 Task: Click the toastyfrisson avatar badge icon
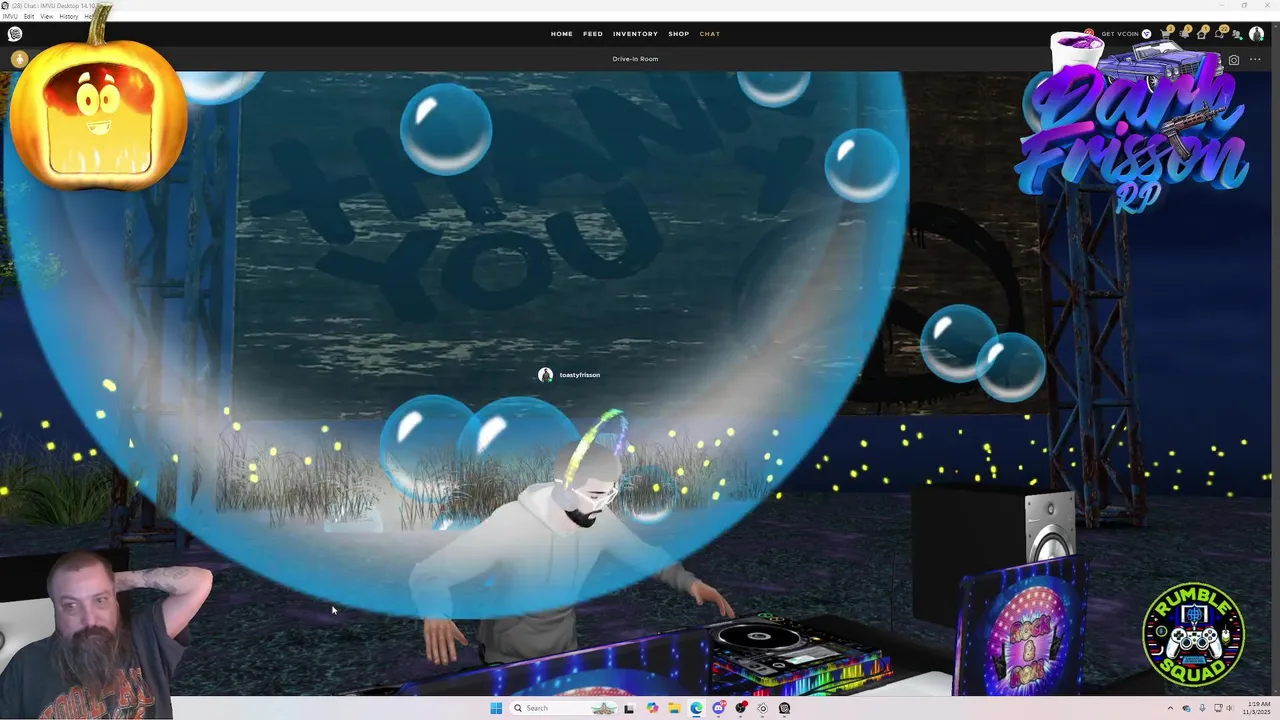[545, 375]
